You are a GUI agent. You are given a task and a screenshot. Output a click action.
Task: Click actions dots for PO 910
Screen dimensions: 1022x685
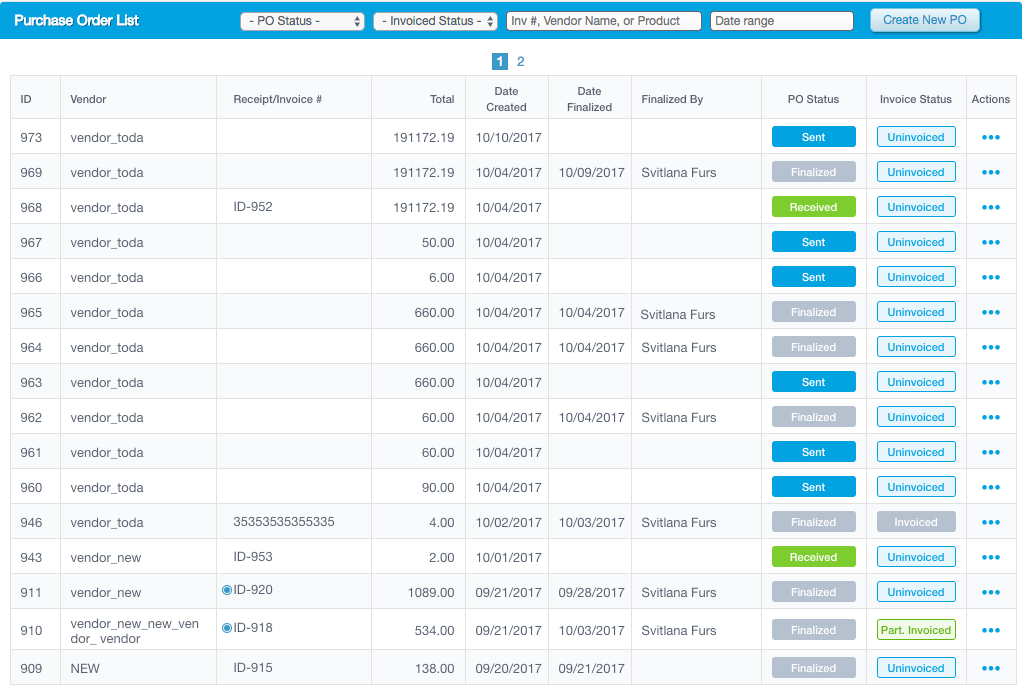[x=990, y=630]
